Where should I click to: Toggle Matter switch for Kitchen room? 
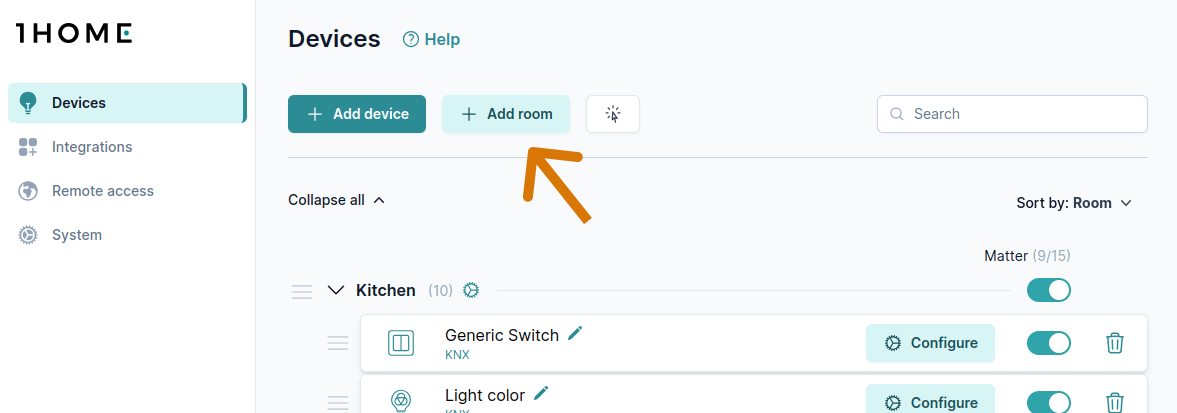pyautogui.click(x=1048, y=290)
